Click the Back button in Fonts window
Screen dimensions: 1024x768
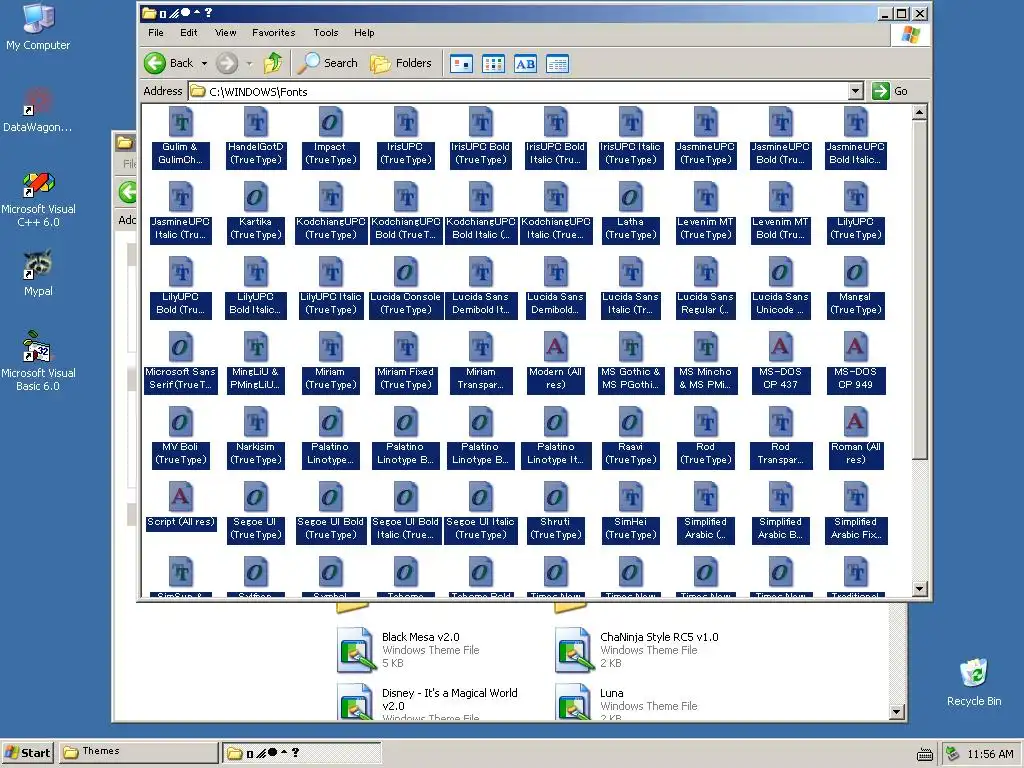pos(169,63)
